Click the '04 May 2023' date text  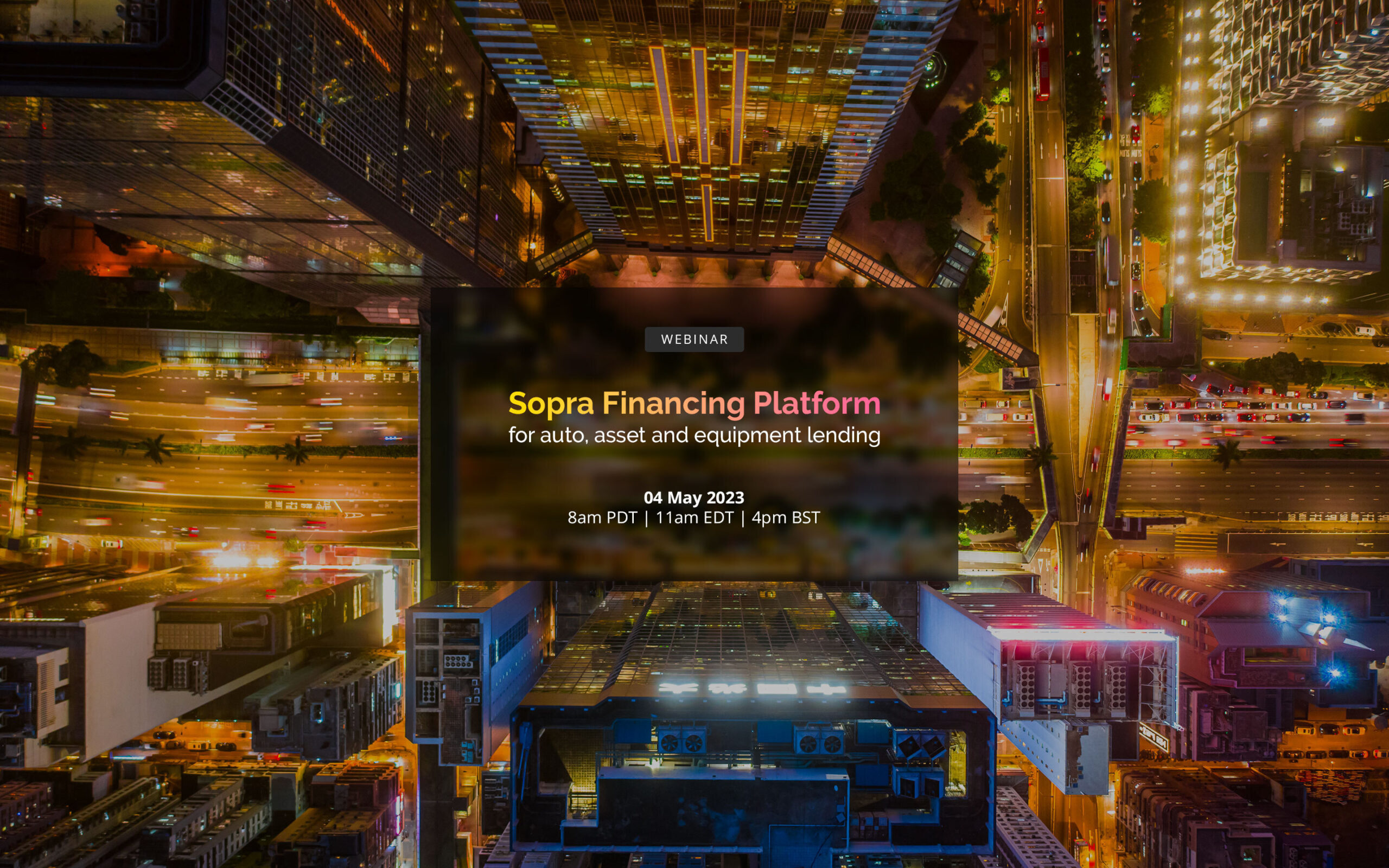694,497
